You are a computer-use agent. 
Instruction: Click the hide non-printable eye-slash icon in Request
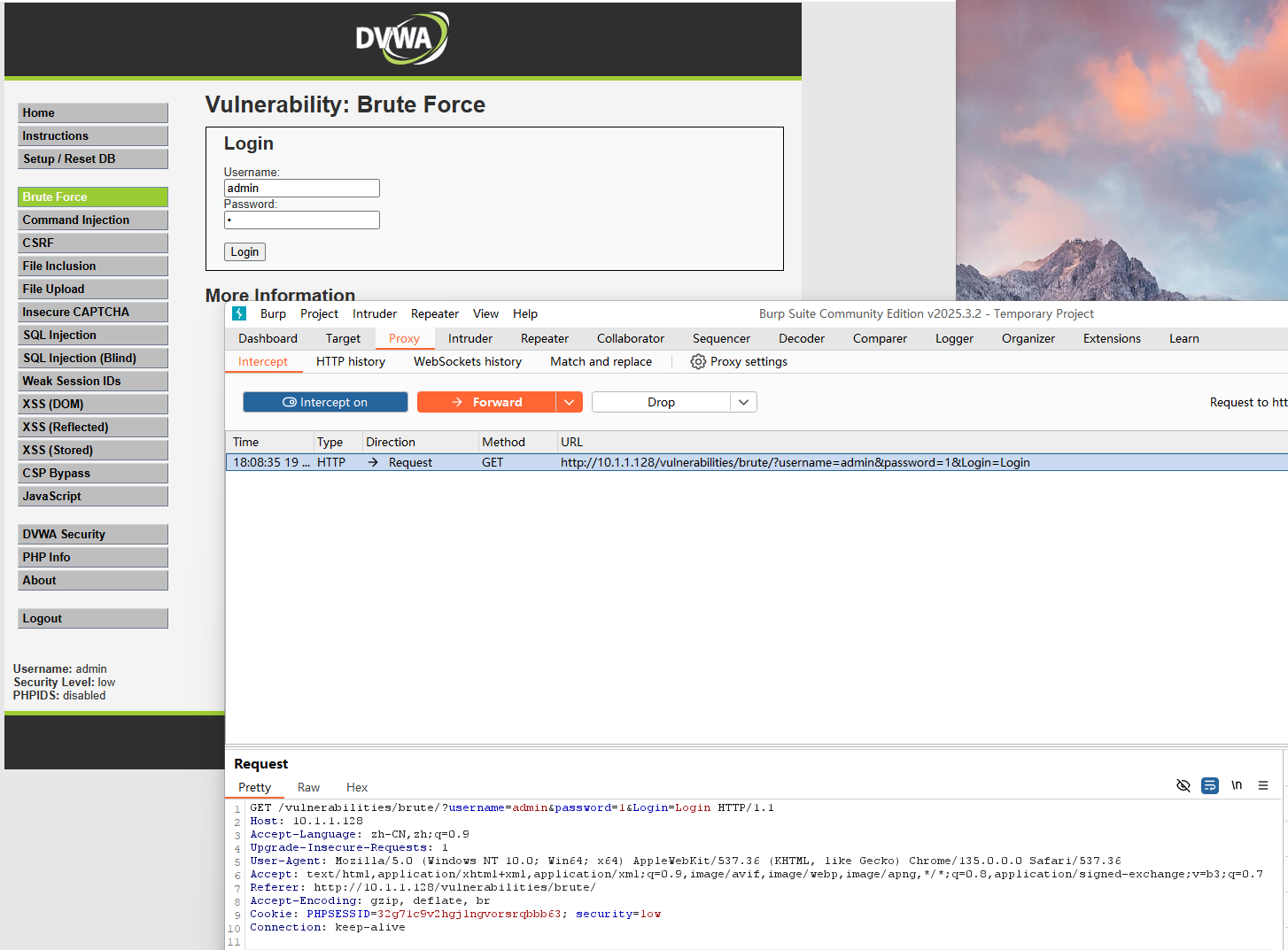(1183, 785)
